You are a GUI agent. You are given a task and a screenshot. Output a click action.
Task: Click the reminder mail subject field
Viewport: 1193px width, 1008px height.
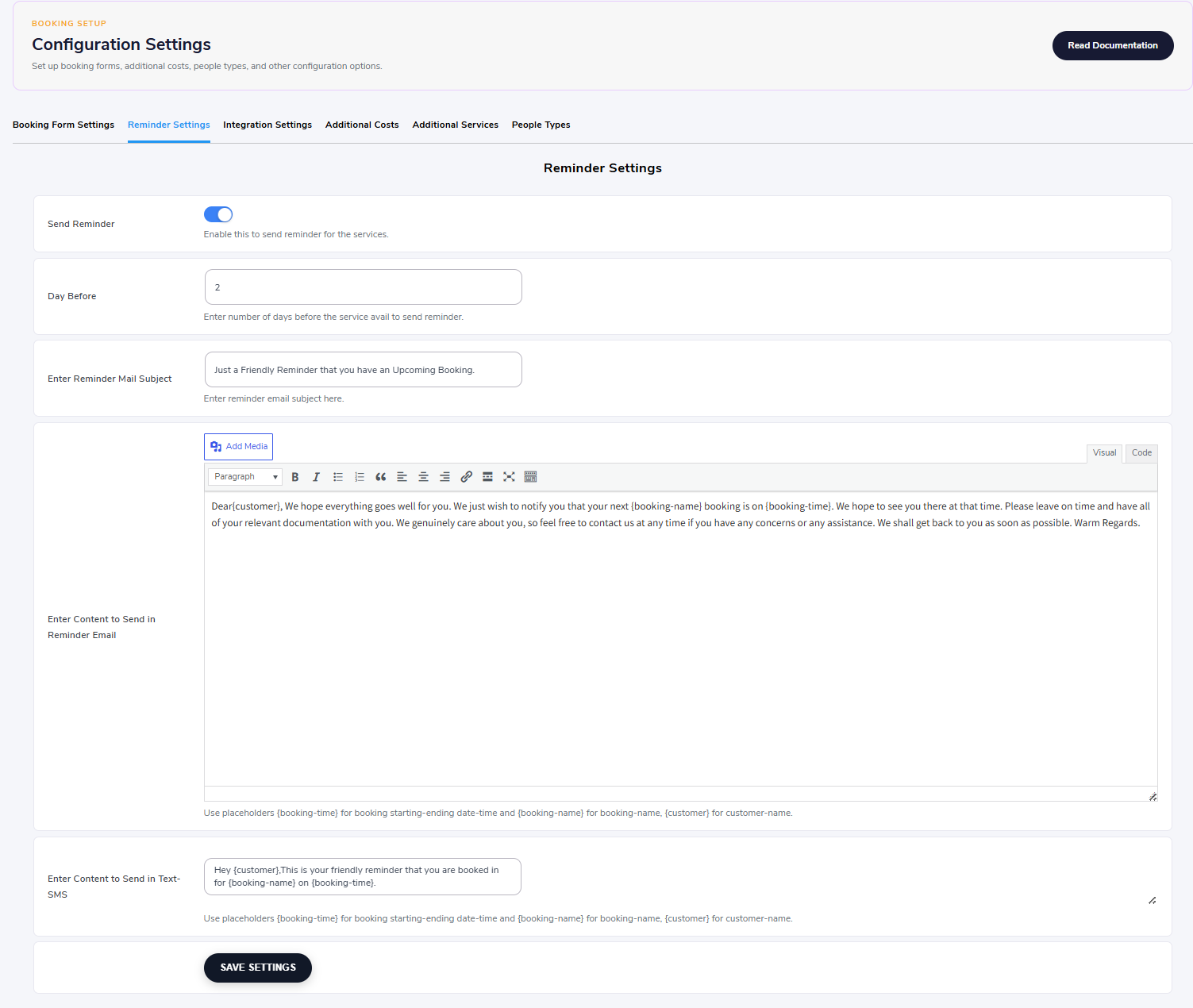click(x=364, y=370)
